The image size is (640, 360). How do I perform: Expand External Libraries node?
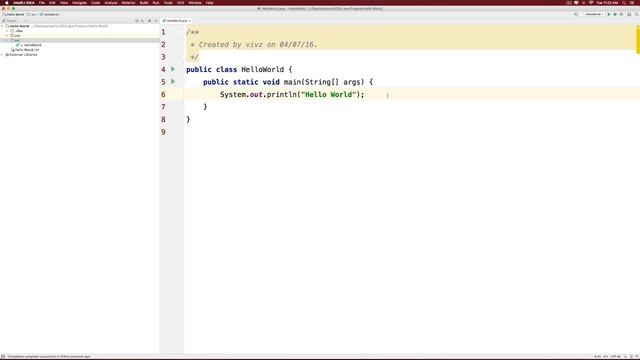(x=2, y=55)
